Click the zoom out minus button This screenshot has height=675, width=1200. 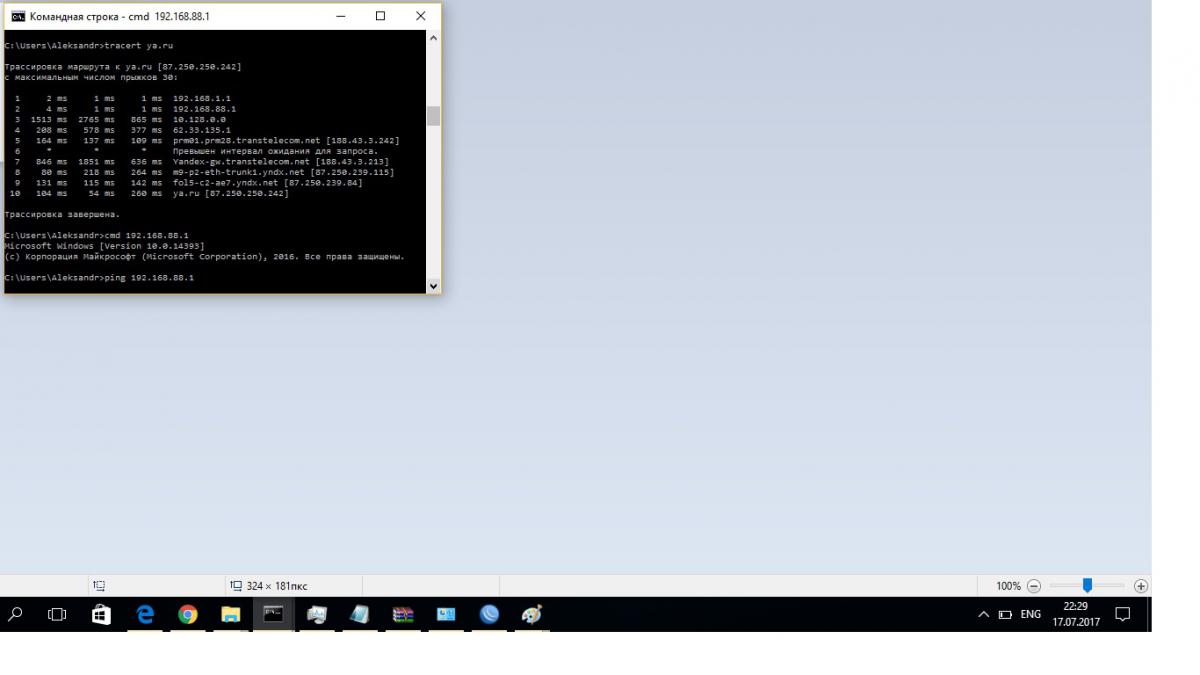coord(1034,586)
